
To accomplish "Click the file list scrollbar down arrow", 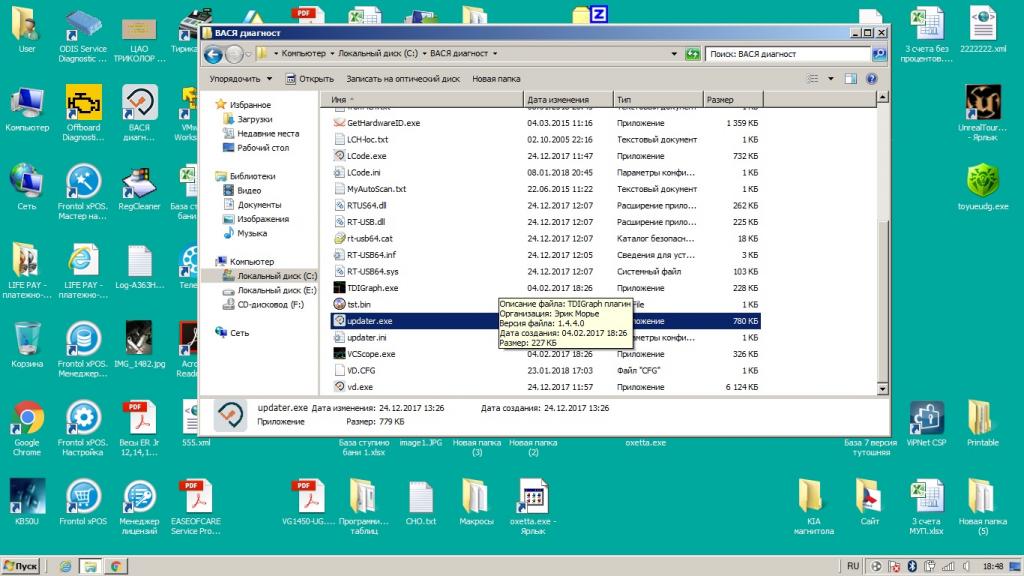I will 882,389.
